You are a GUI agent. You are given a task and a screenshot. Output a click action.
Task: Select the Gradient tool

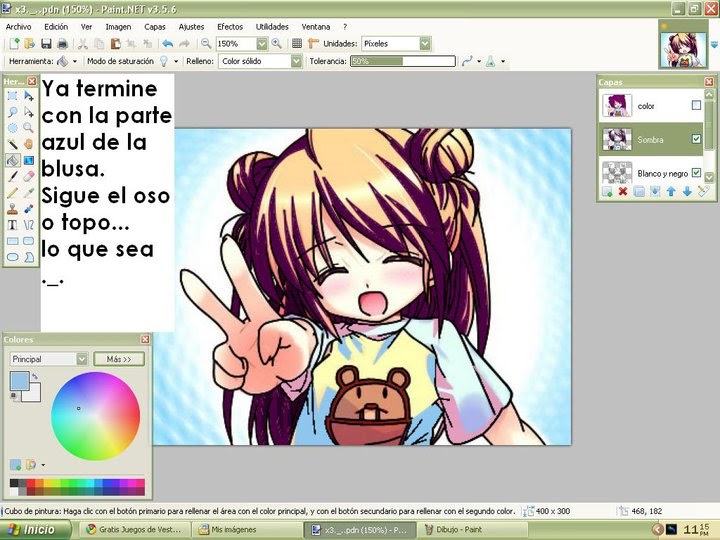click(28, 160)
